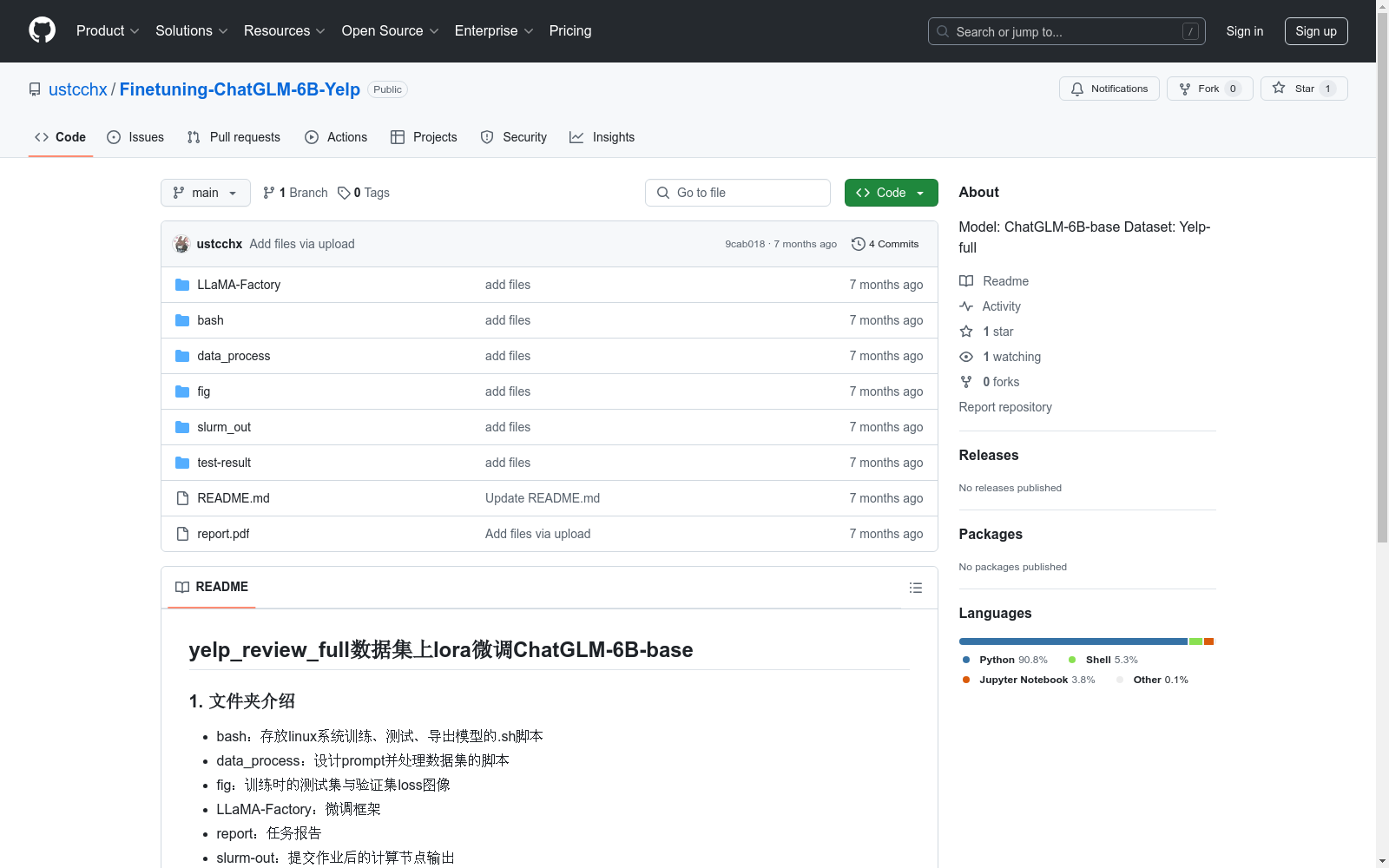The width and height of the screenshot is (1389, 868).
Task: Switch to the Issues tab
Action: (x=135, y=137)
